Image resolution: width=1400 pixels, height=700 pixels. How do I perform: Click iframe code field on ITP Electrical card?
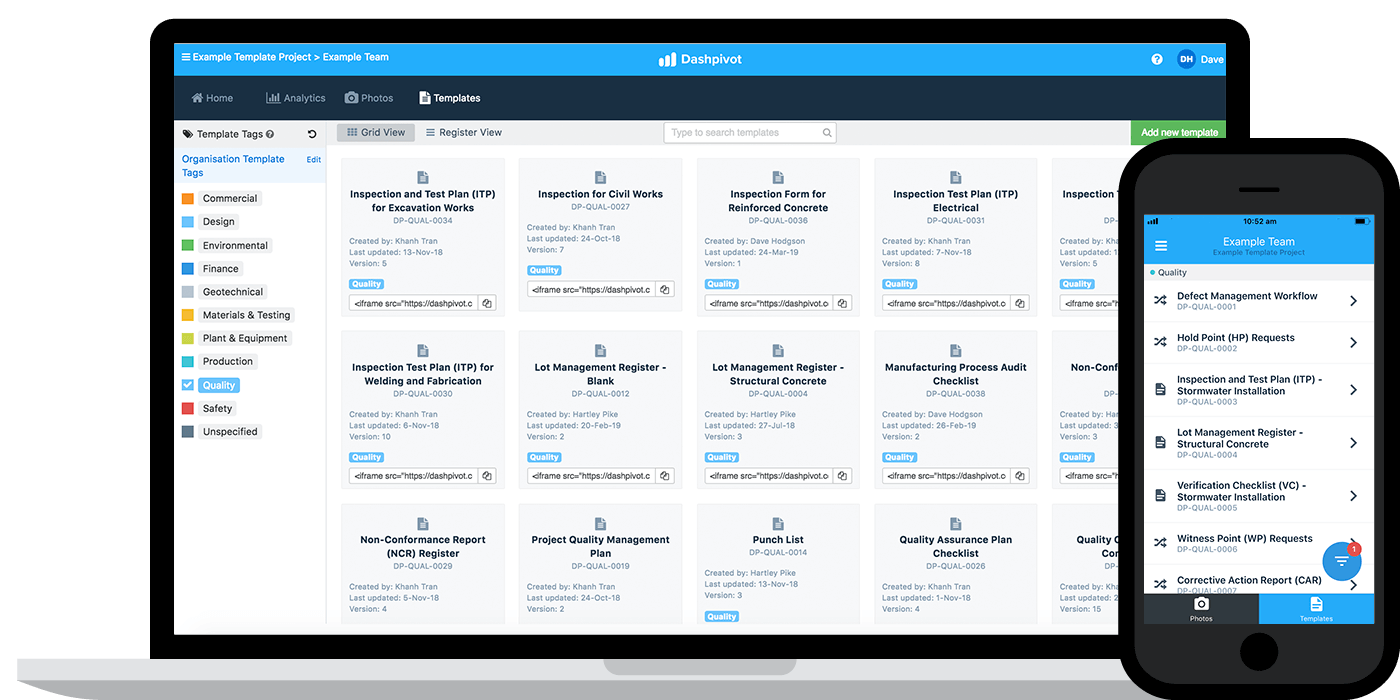pos(947,303)
